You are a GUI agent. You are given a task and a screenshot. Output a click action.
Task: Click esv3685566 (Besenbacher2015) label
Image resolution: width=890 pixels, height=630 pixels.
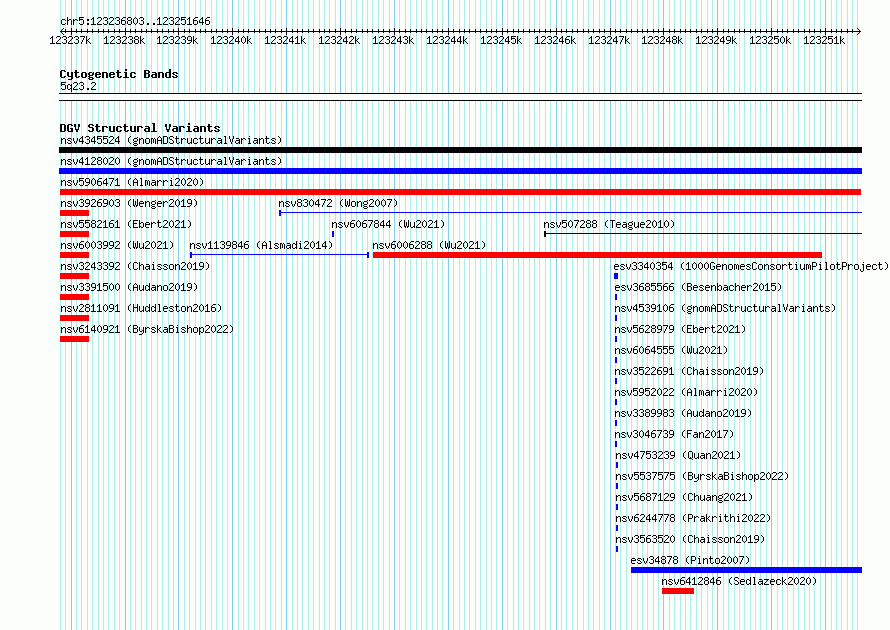698,287
